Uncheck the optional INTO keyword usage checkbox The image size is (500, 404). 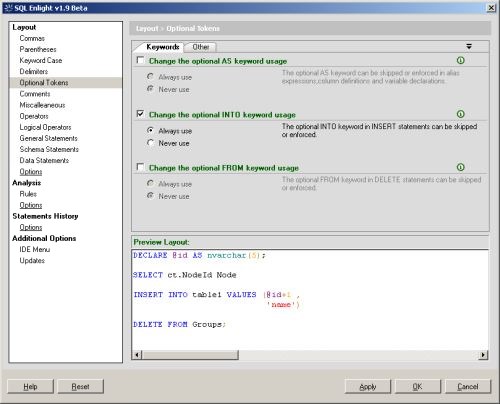(x=140, y=114)
